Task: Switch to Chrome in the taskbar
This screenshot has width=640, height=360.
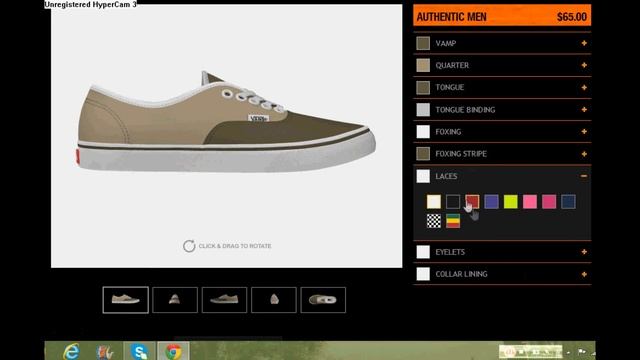Action: coord(173,351)
